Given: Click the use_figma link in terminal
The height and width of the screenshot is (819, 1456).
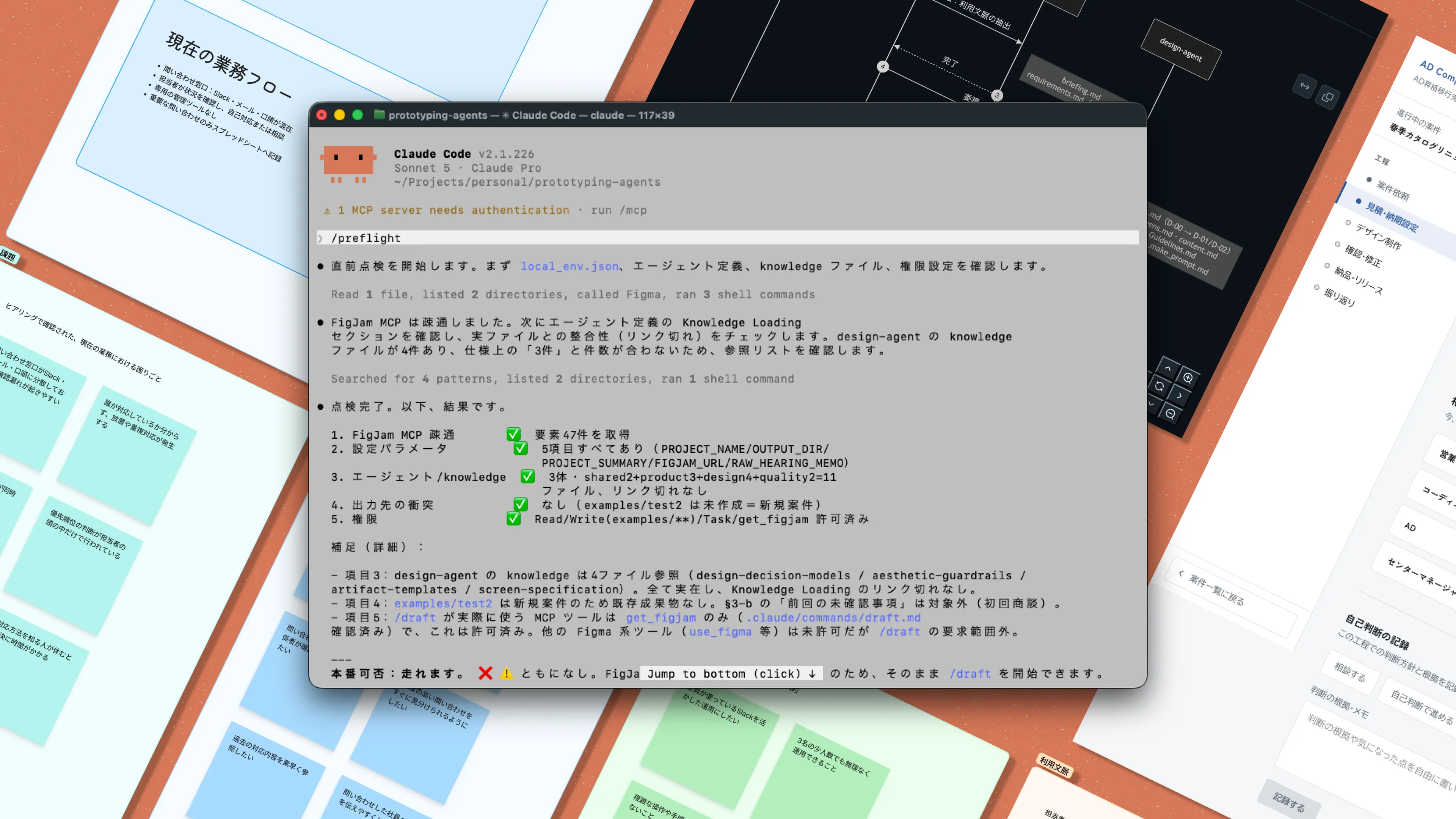Looking at the screenshot, I should tap(721, 632).
